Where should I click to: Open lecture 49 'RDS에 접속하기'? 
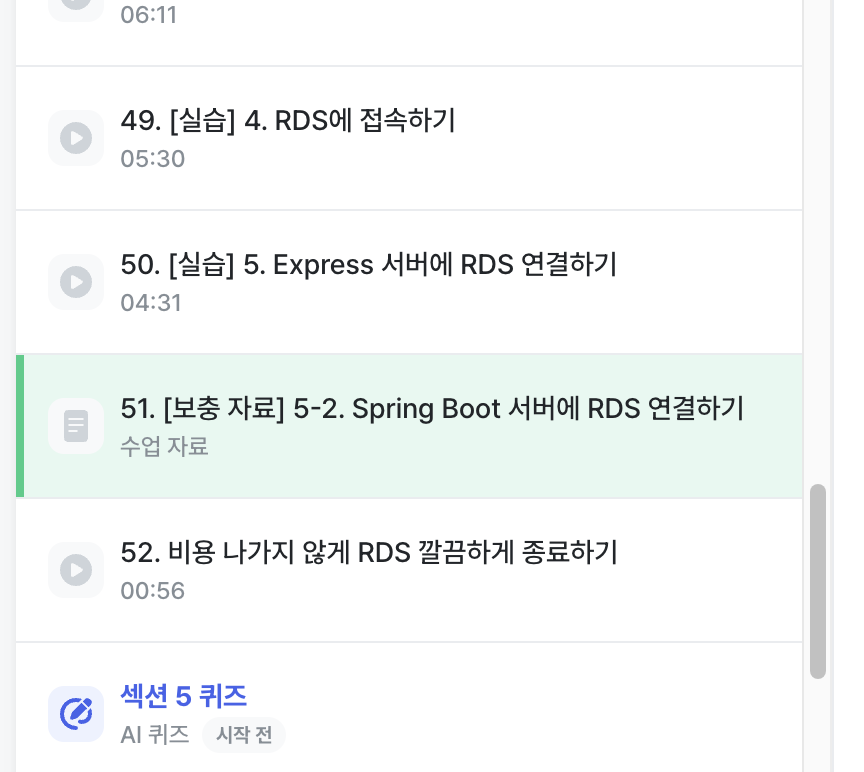[x=288, y=121]
